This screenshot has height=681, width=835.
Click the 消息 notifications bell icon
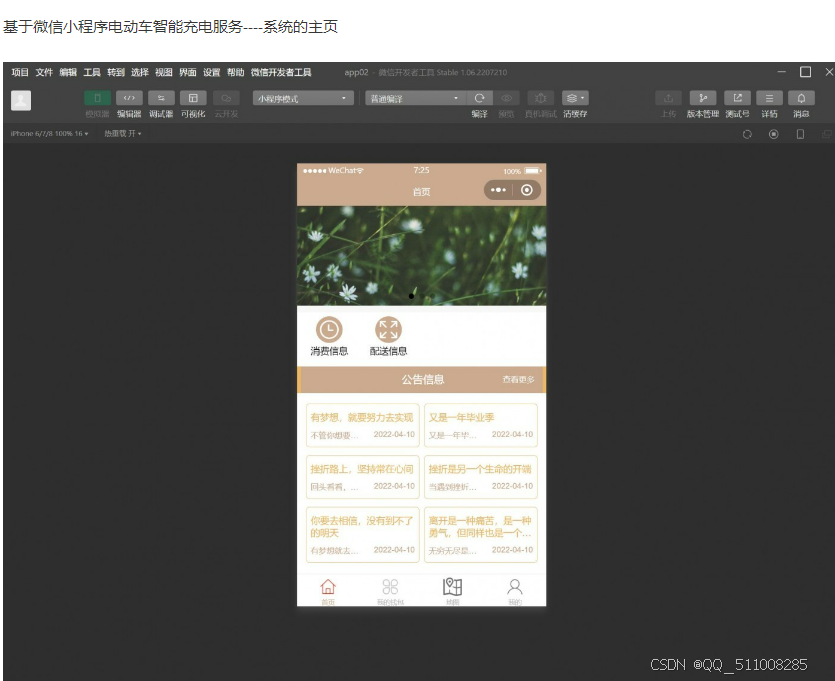(800, 98)
